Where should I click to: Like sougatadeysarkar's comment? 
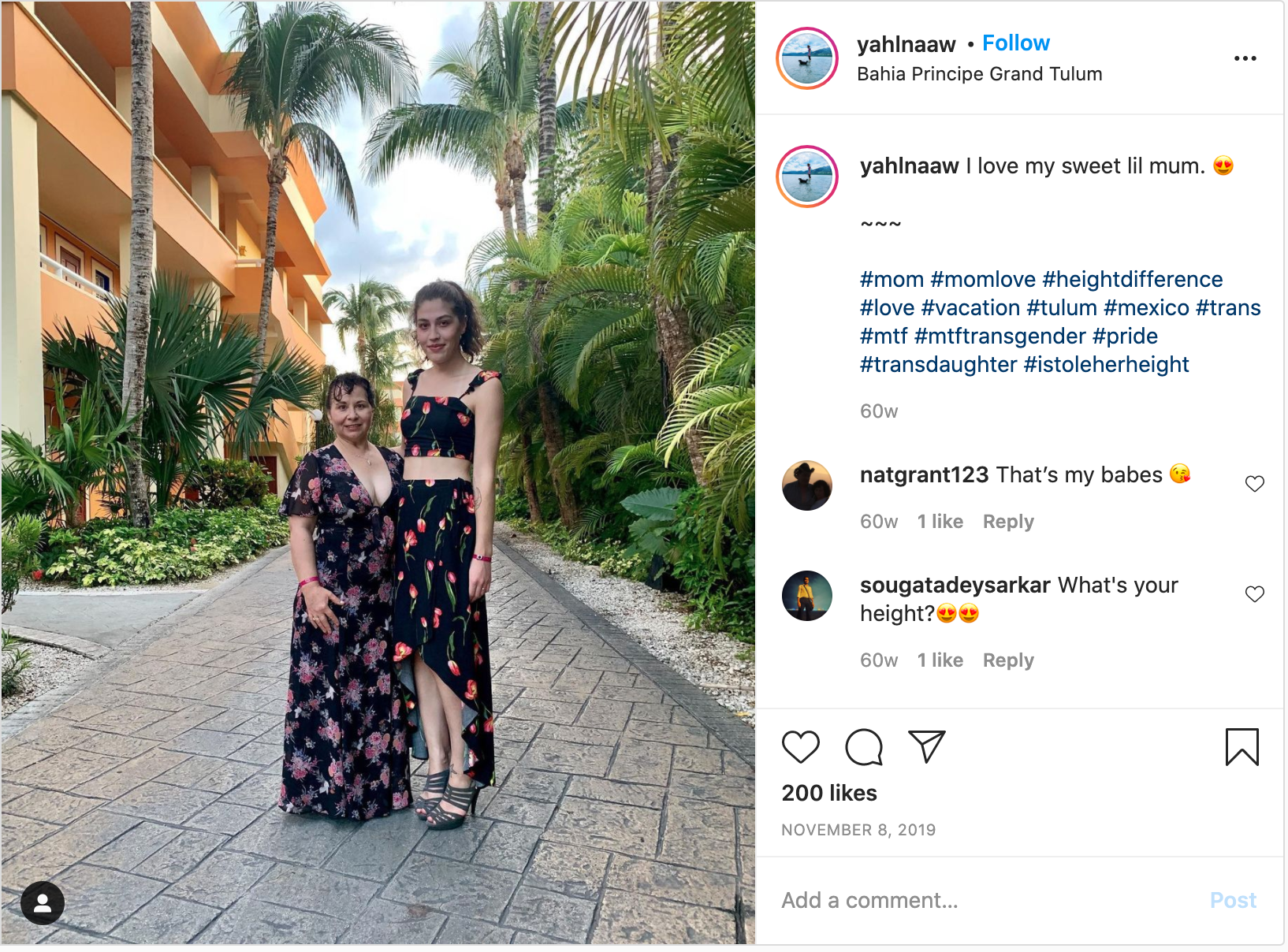[1255, 593]
